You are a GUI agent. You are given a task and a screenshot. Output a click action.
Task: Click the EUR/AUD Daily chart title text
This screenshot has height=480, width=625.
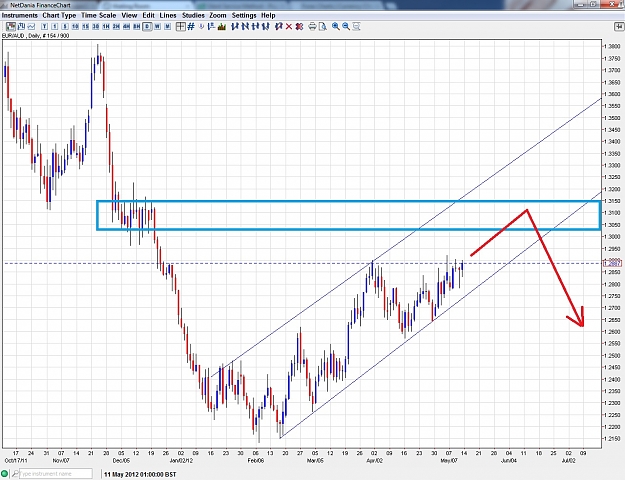[x=35, y=36]
